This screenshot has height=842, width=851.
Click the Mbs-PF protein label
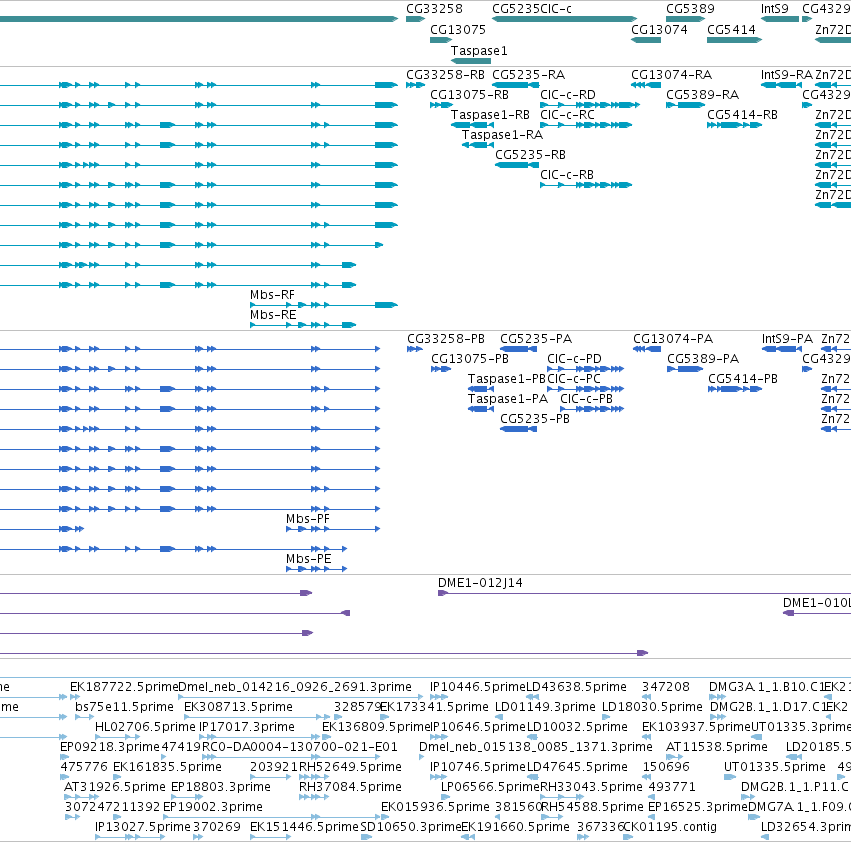(x=308, y=518)
